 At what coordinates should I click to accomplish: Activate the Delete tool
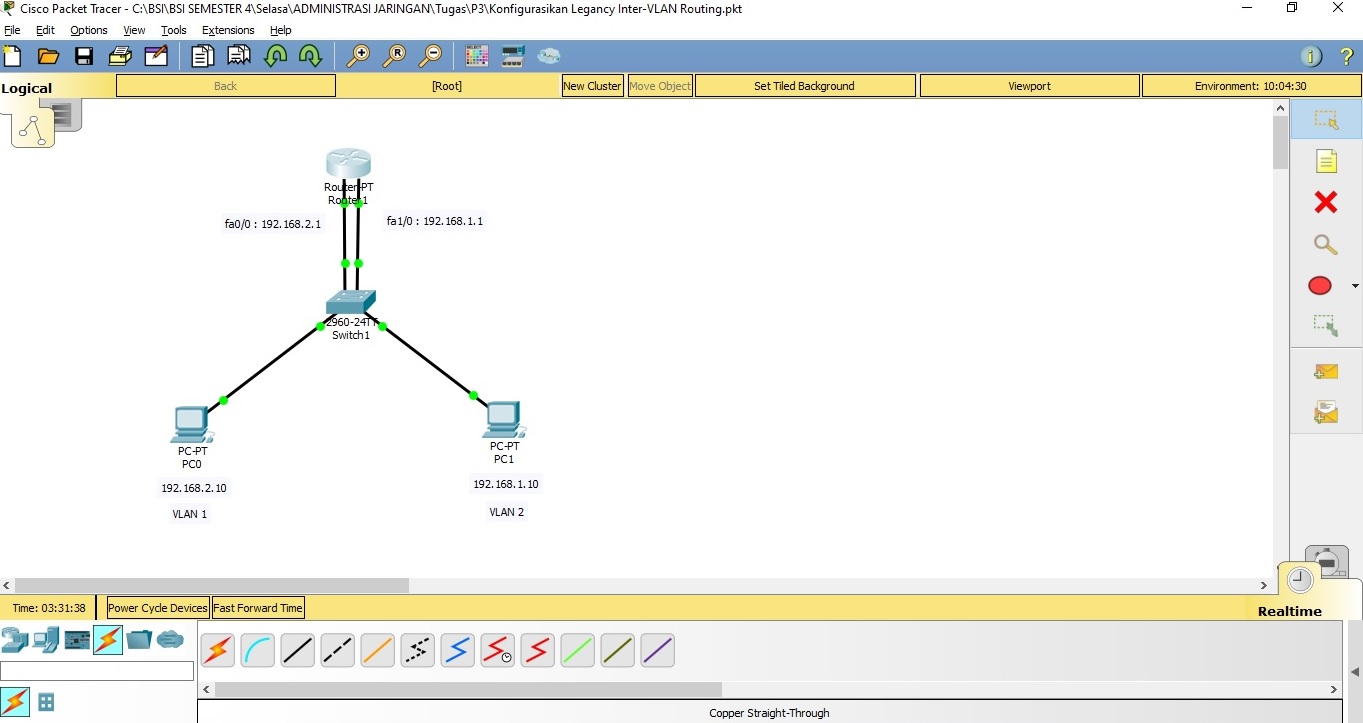click(1326, 202)
